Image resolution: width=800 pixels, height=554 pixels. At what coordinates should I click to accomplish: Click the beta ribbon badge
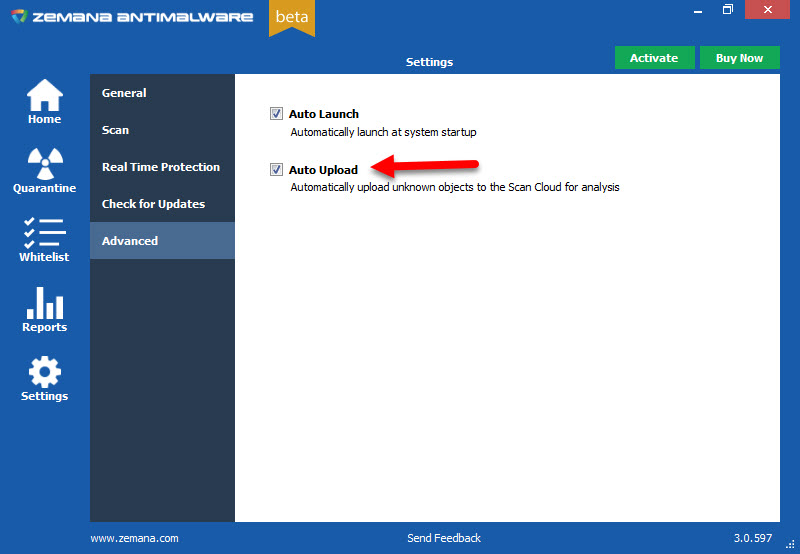coord(292,18)
